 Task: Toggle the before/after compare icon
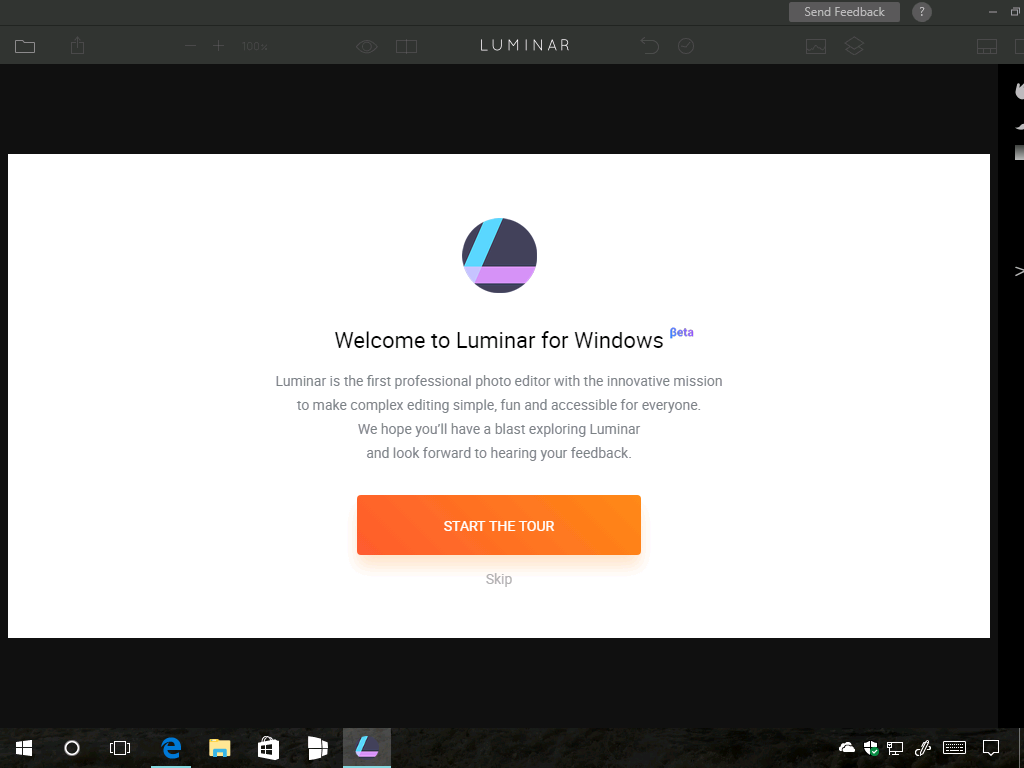click(x=406, y=46)
